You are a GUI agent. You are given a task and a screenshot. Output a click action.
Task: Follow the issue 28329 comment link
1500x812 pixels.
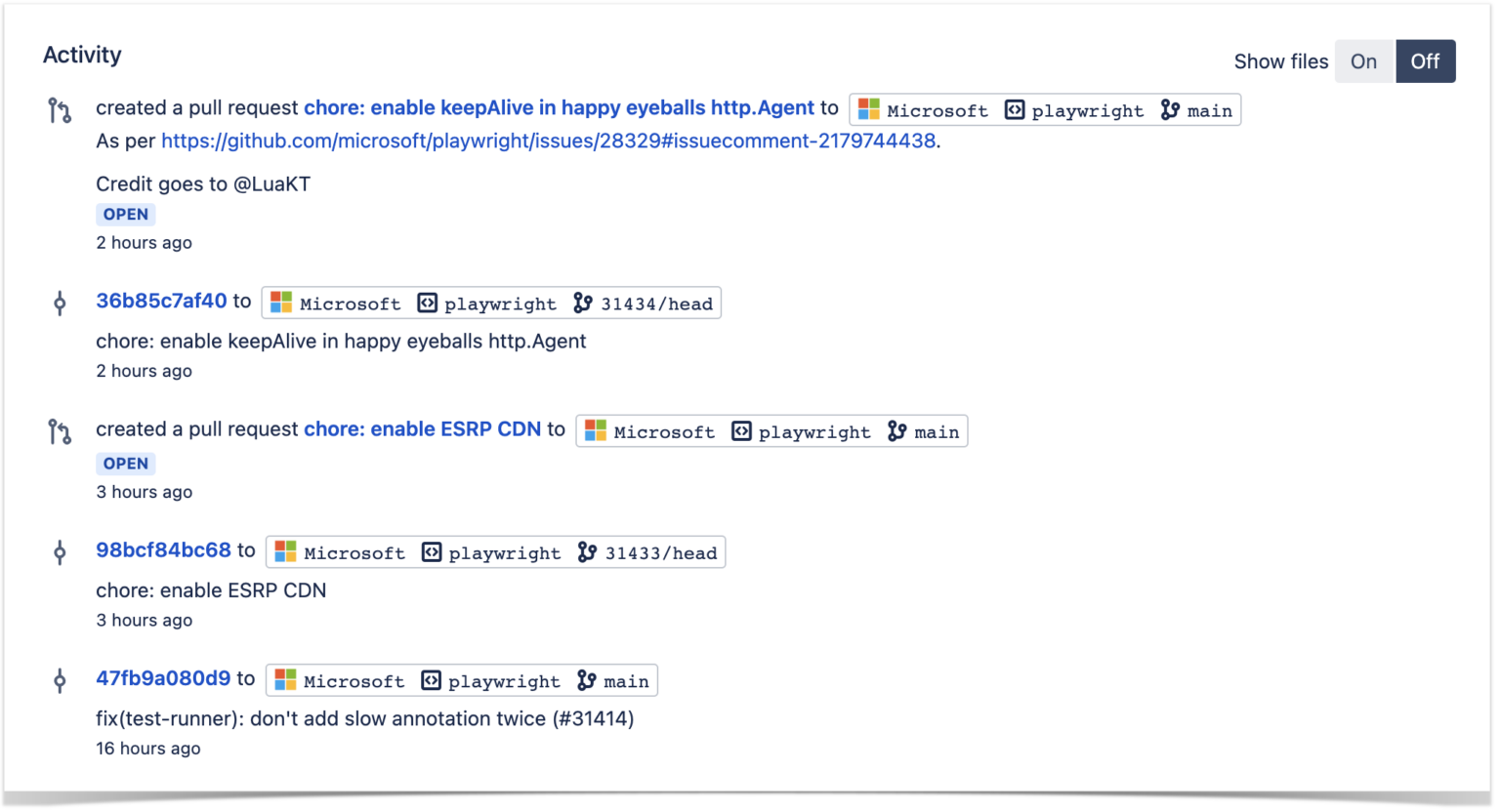(547, 141)
